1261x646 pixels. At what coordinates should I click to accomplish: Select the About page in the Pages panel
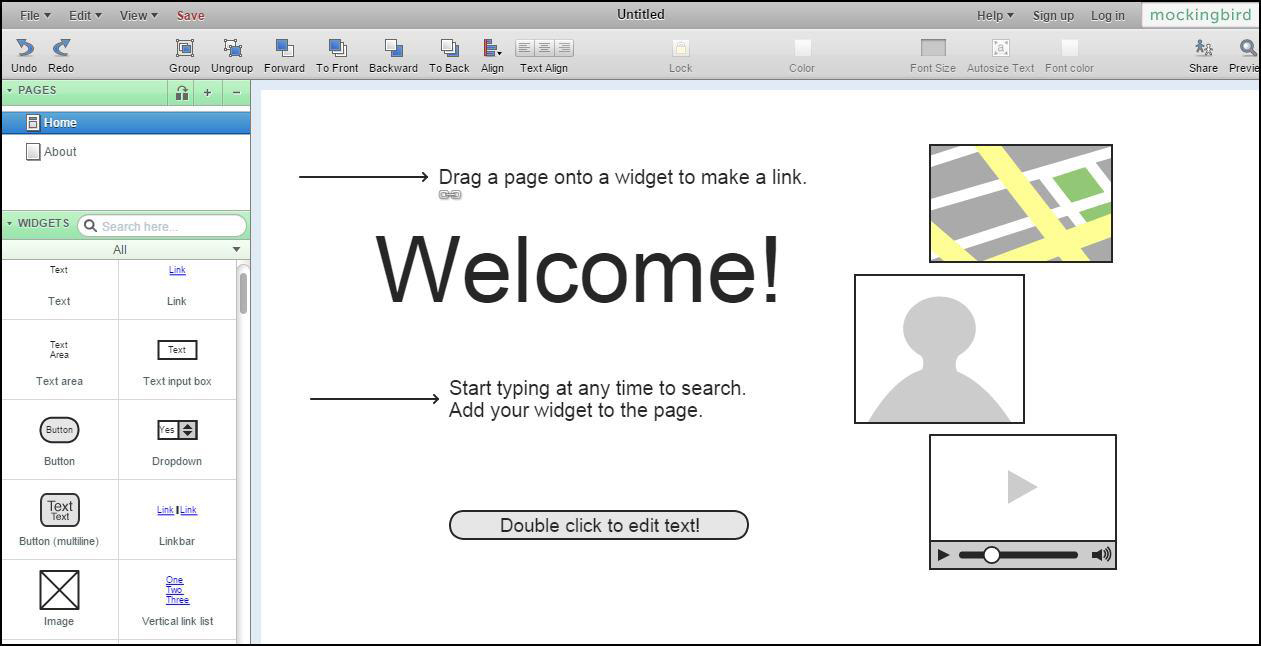[60, 151]
